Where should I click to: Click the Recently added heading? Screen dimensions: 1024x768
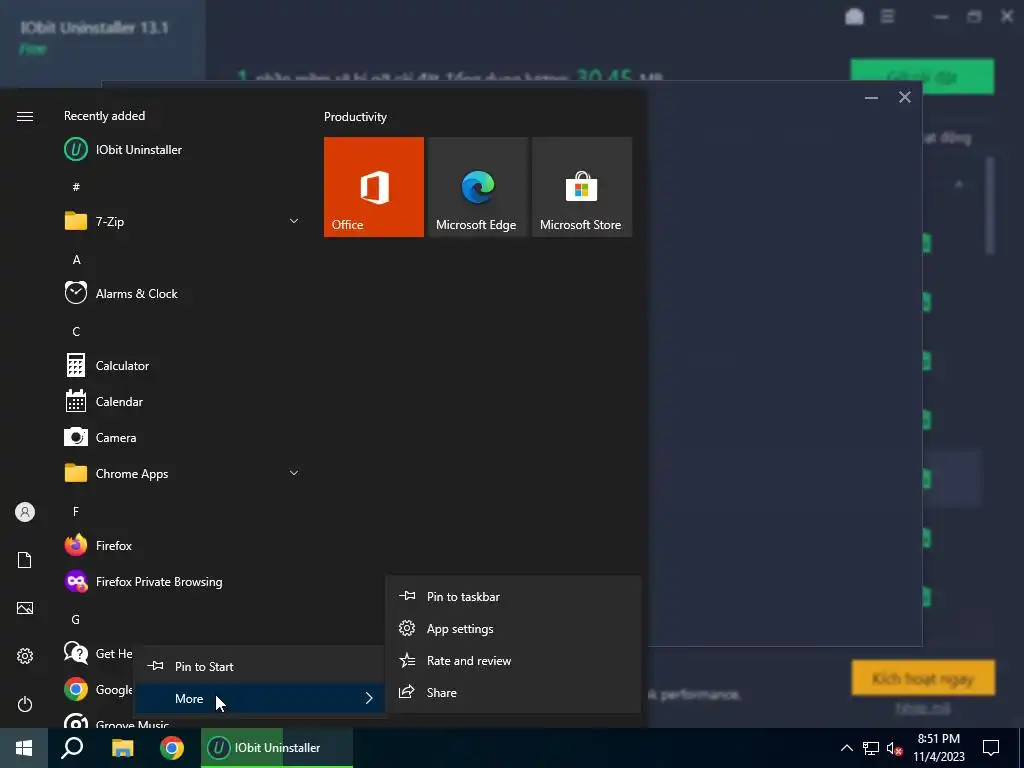coord(104,116)
